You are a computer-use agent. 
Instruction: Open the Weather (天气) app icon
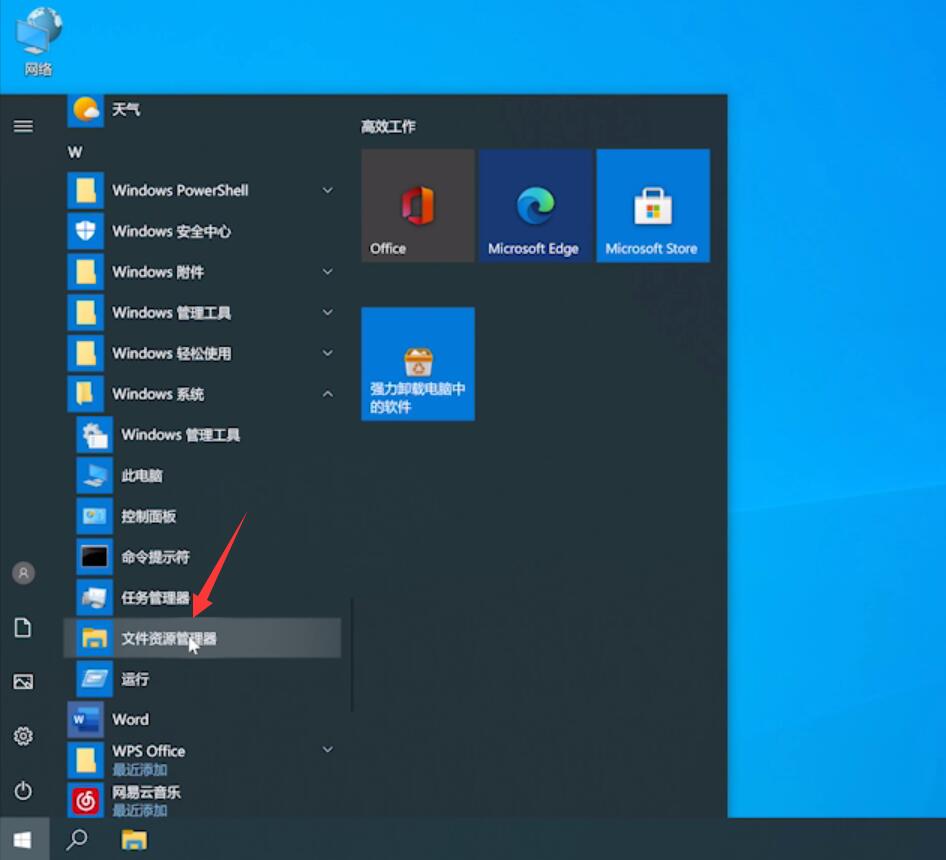click(85, 110)
